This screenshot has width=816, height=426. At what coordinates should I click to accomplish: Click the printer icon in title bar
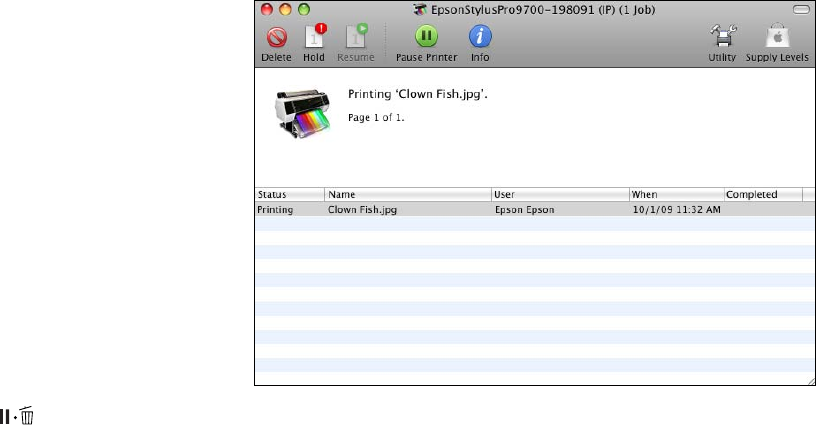(420, 10)
